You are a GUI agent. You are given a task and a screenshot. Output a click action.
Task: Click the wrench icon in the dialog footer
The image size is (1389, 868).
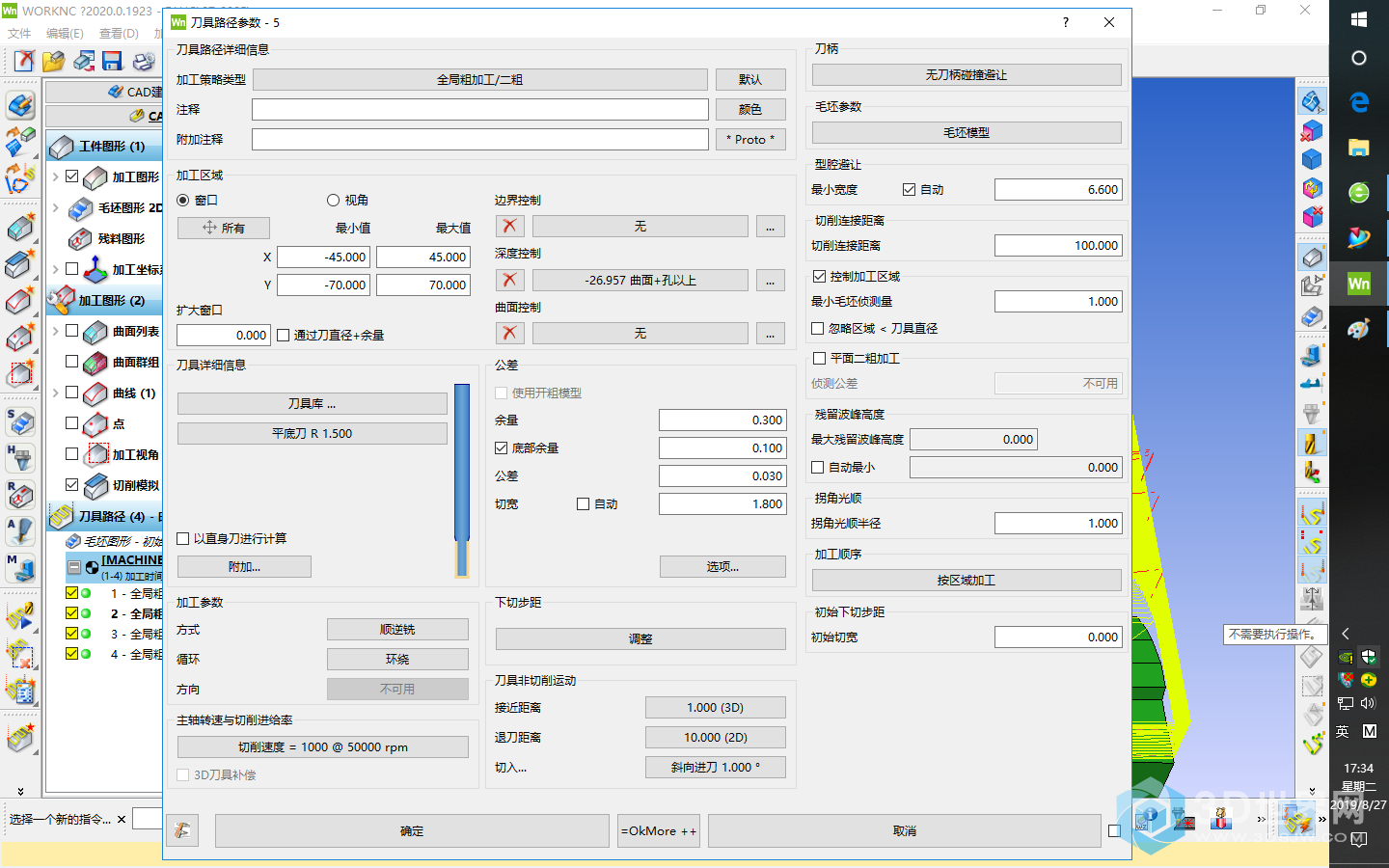(182, 830)
